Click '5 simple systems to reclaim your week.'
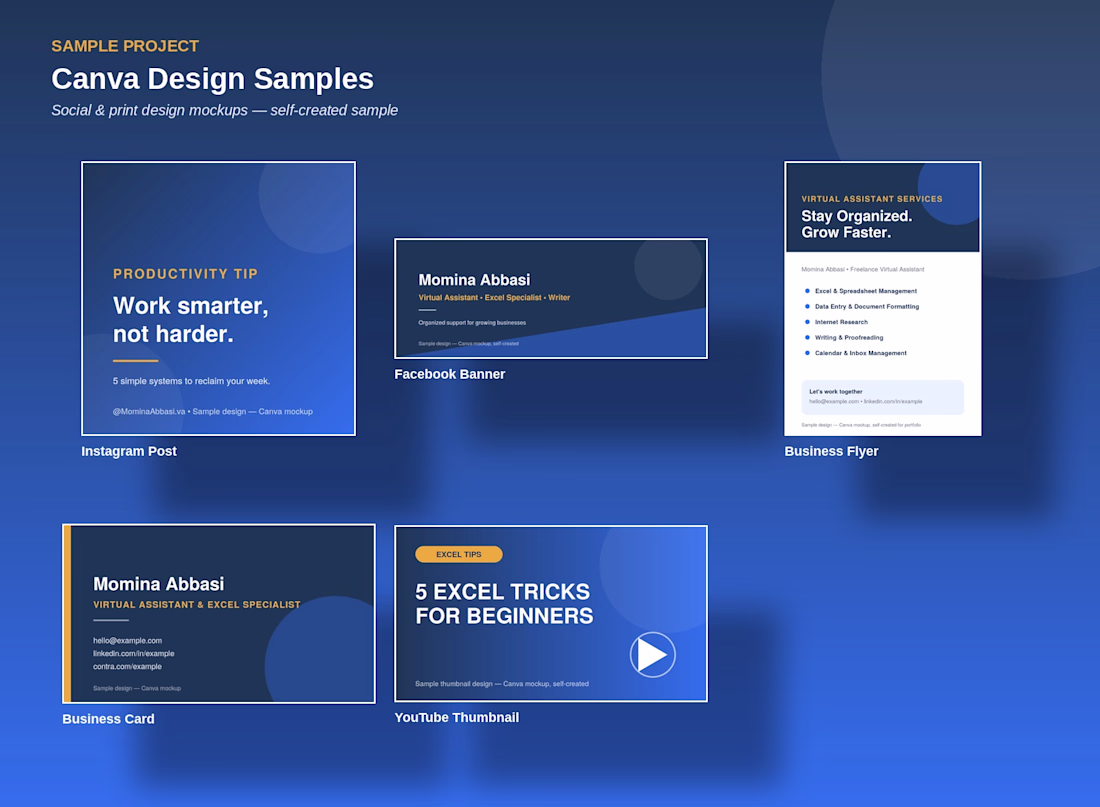1100x807 pixels. pyautogui.click(x=192, y=381)
